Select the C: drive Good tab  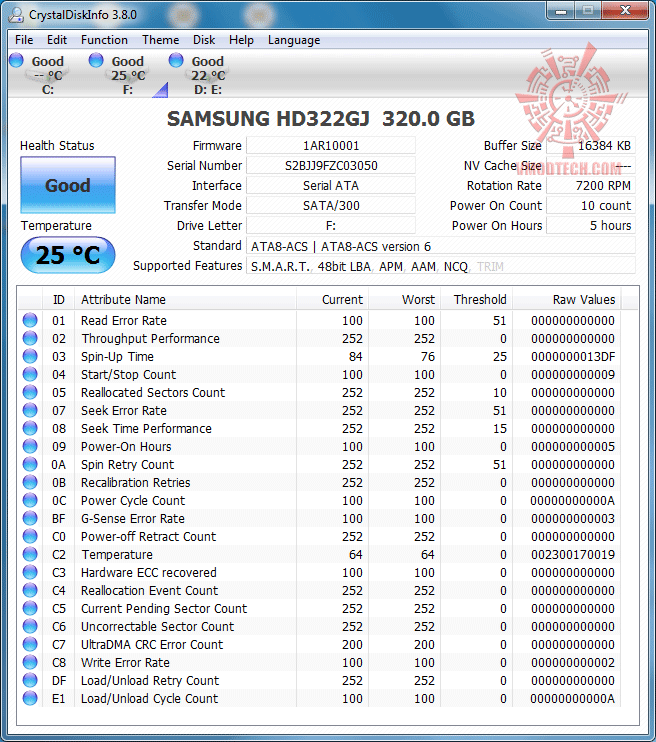[47, 75]
